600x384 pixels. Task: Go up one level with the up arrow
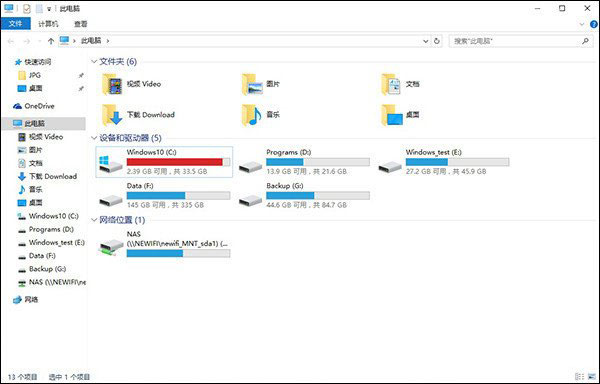tap(51, 41)
